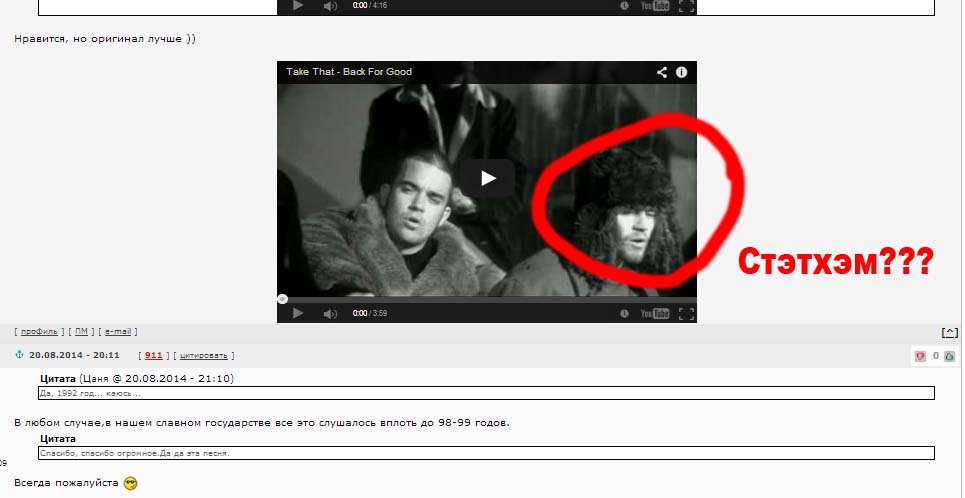Open info icon on Take That video

click(681, 72)
